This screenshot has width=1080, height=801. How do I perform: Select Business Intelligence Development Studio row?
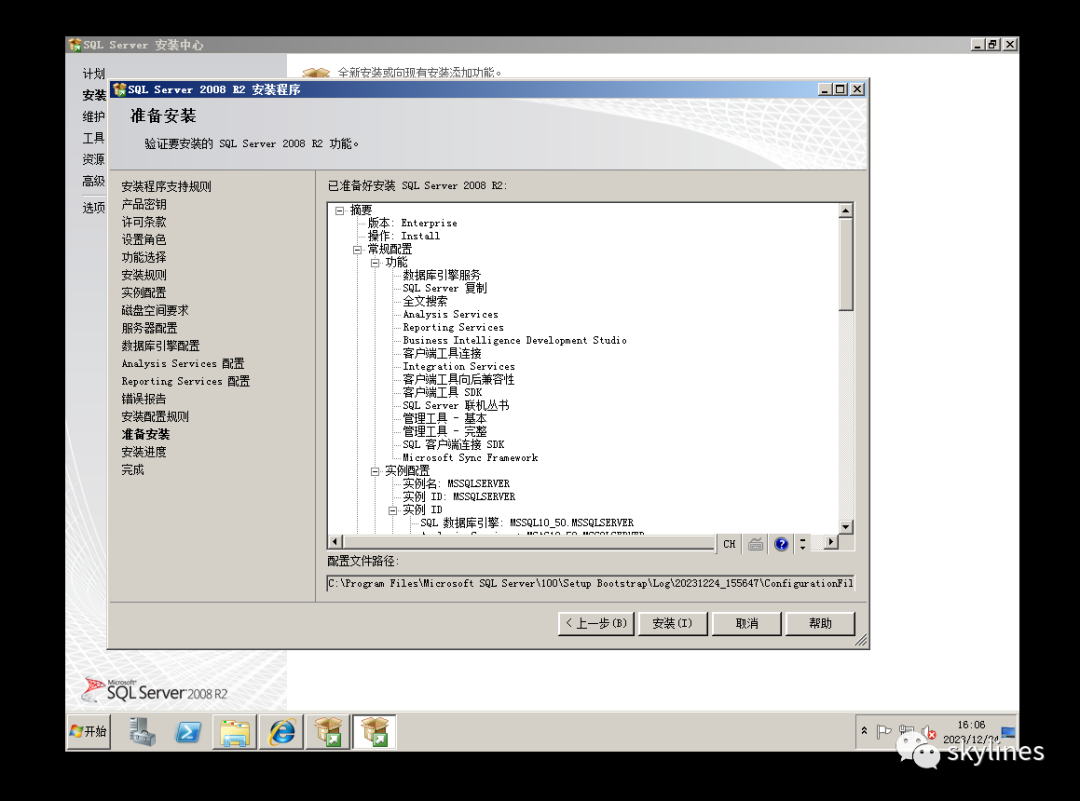[515, 341]
